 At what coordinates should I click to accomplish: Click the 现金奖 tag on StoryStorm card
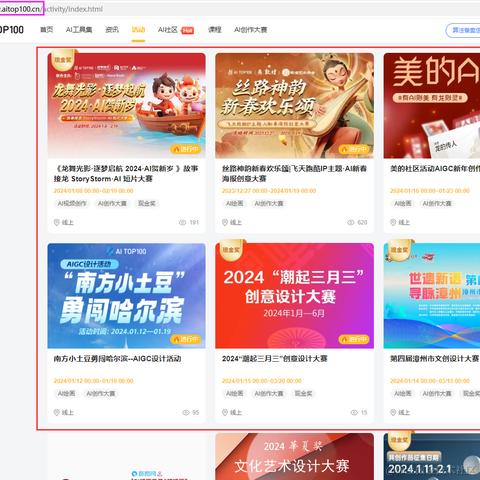(147, 203)
